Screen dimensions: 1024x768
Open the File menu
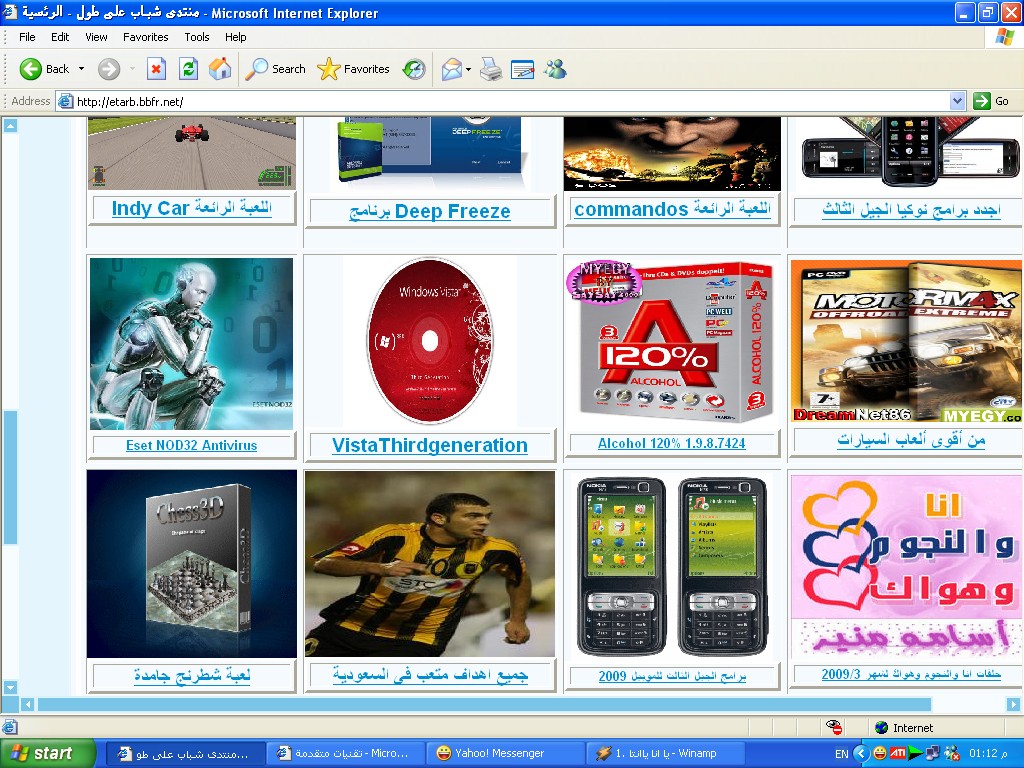27,37
